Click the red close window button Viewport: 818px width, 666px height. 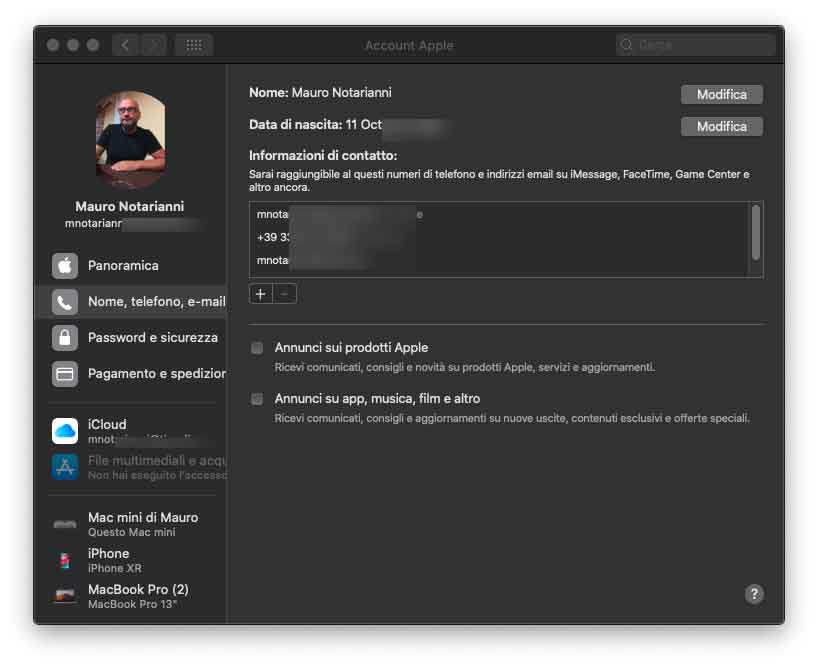(x=53, y=45)
